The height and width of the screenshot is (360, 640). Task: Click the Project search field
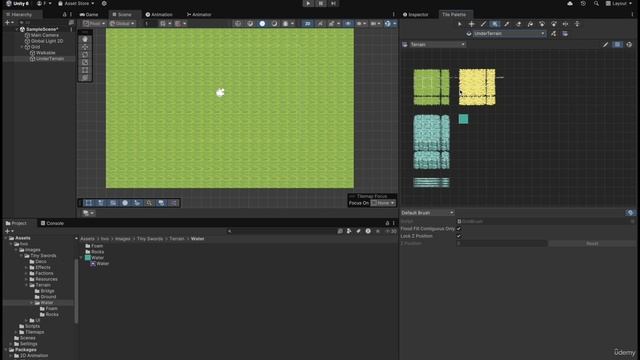pyautogui.click(x=281, y=231)
